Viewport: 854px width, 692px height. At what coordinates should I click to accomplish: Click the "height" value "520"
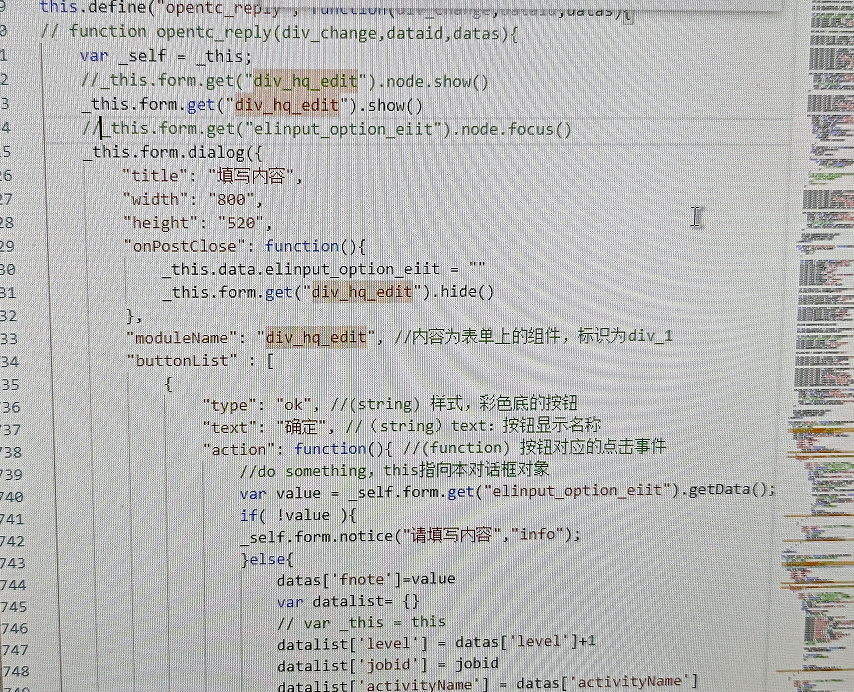click(x=241, y=223)
